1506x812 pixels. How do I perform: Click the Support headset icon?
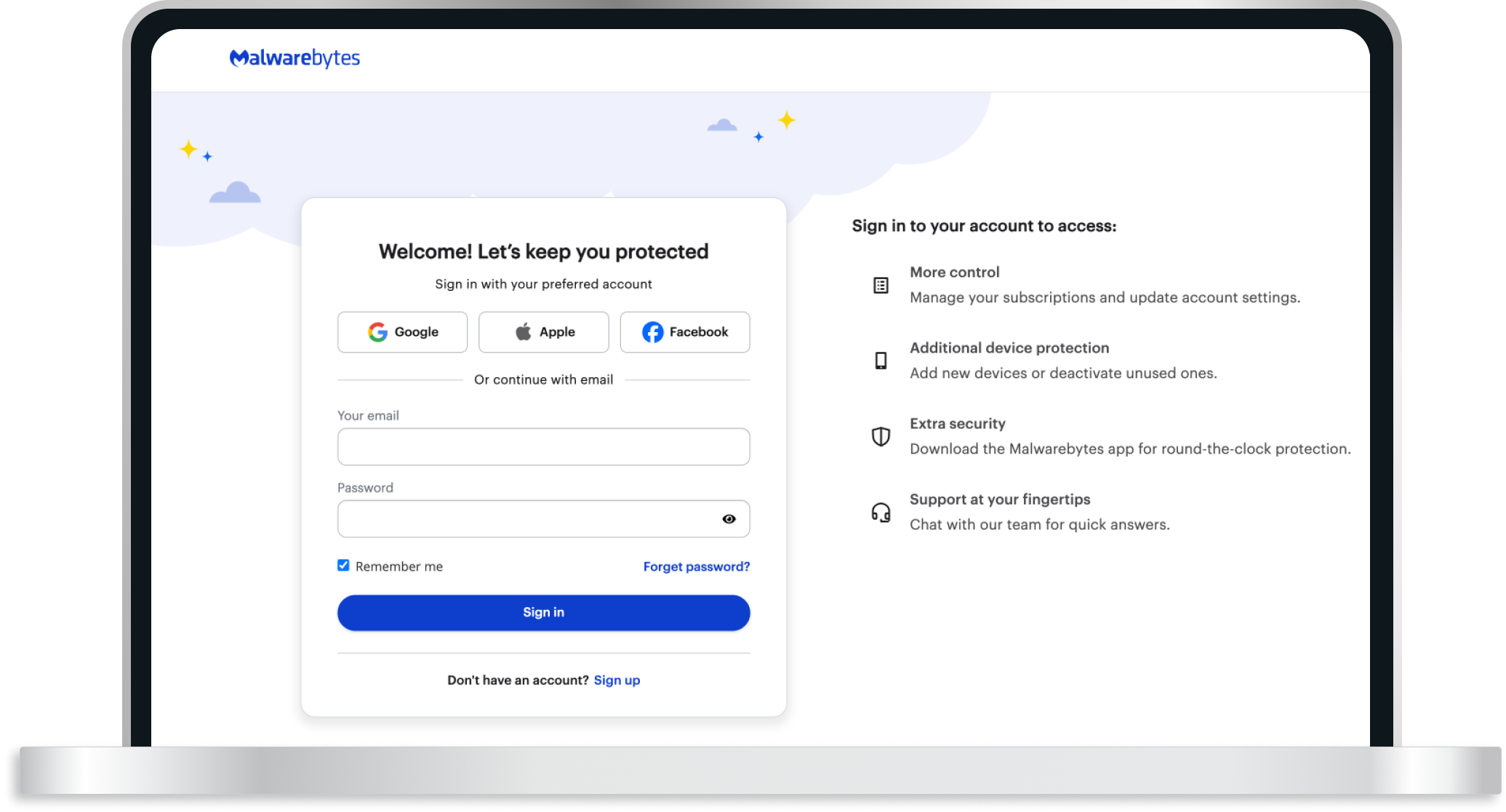click(881, 512)
